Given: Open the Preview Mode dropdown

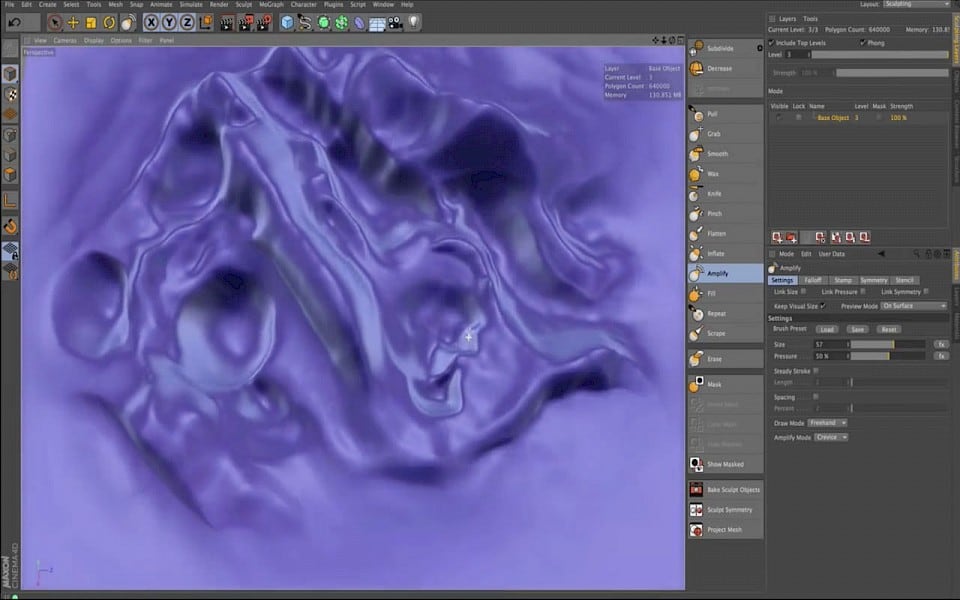Looking at the screenshot, I should (x=914, y=306).
